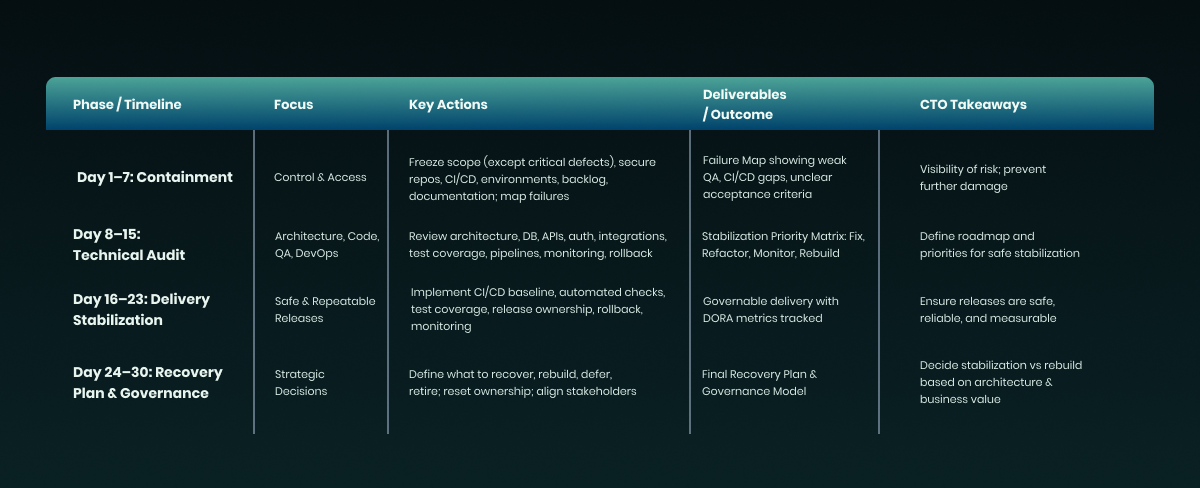
Task: Select the Stabilization Priority Matrix deliverable
Action: coord(783,245)
